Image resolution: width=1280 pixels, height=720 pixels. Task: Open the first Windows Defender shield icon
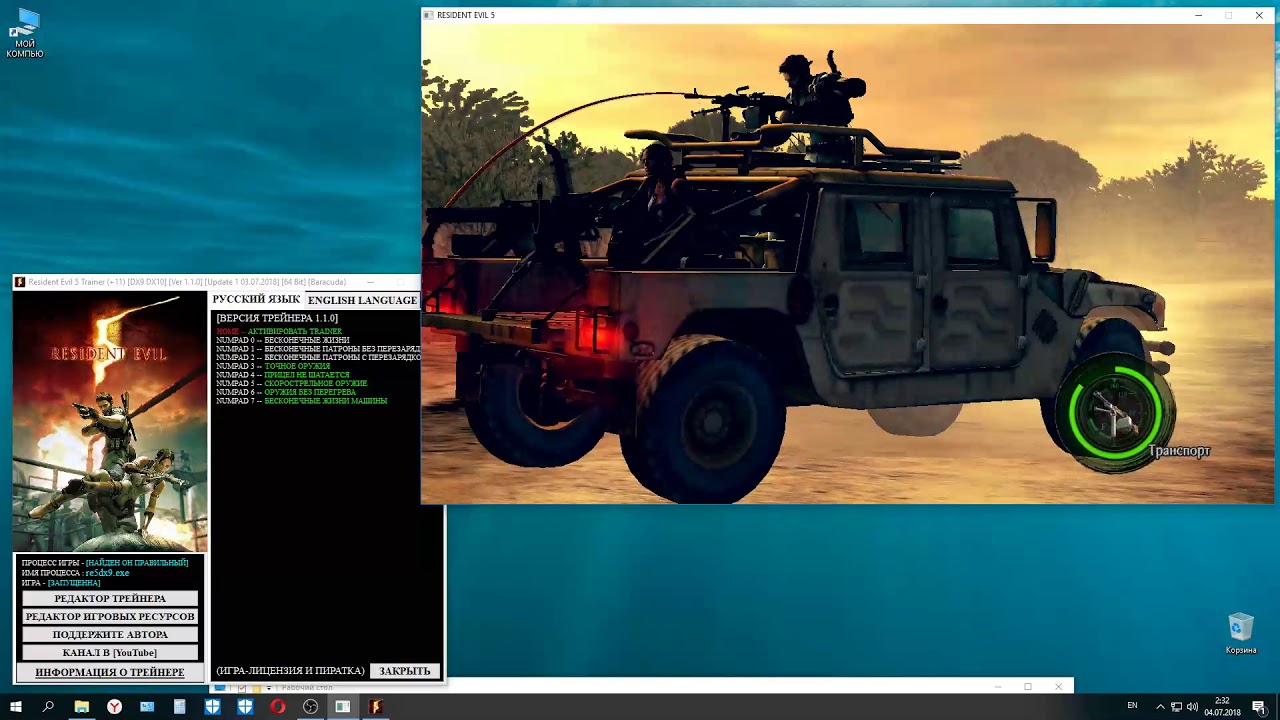[212, 707]
